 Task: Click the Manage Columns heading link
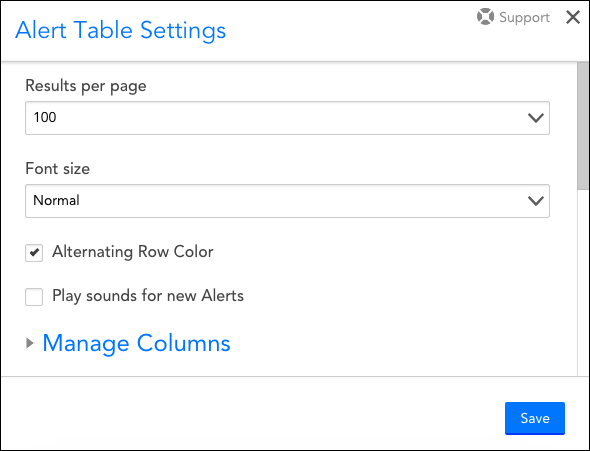136,343
